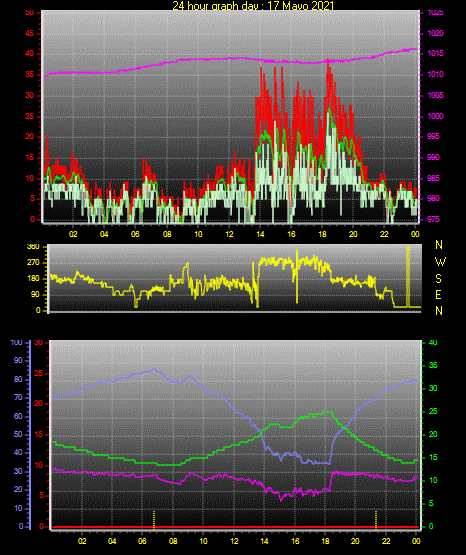This screenshot has height=555, width=466.
Task: Click the 90 wind direction axis label
Action: tap(35, 294)
